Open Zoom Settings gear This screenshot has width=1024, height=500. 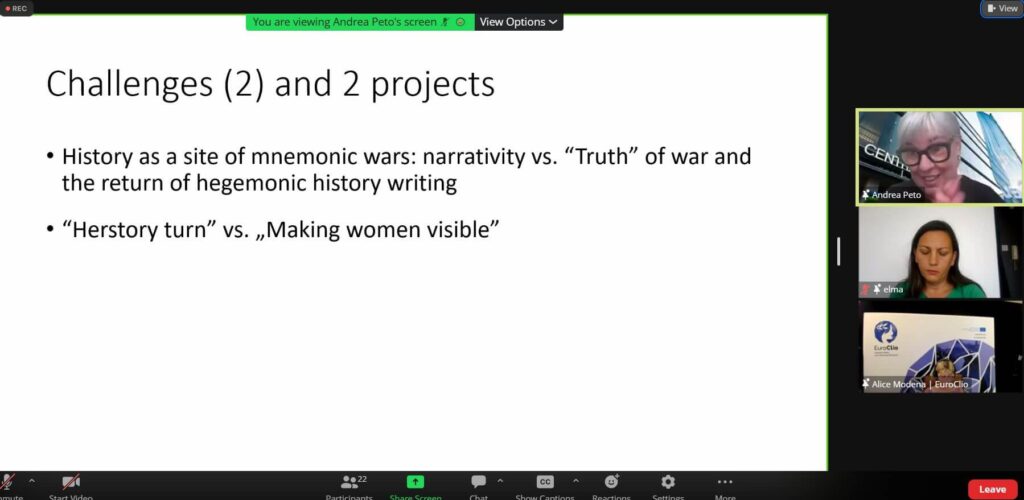point(668,482)
